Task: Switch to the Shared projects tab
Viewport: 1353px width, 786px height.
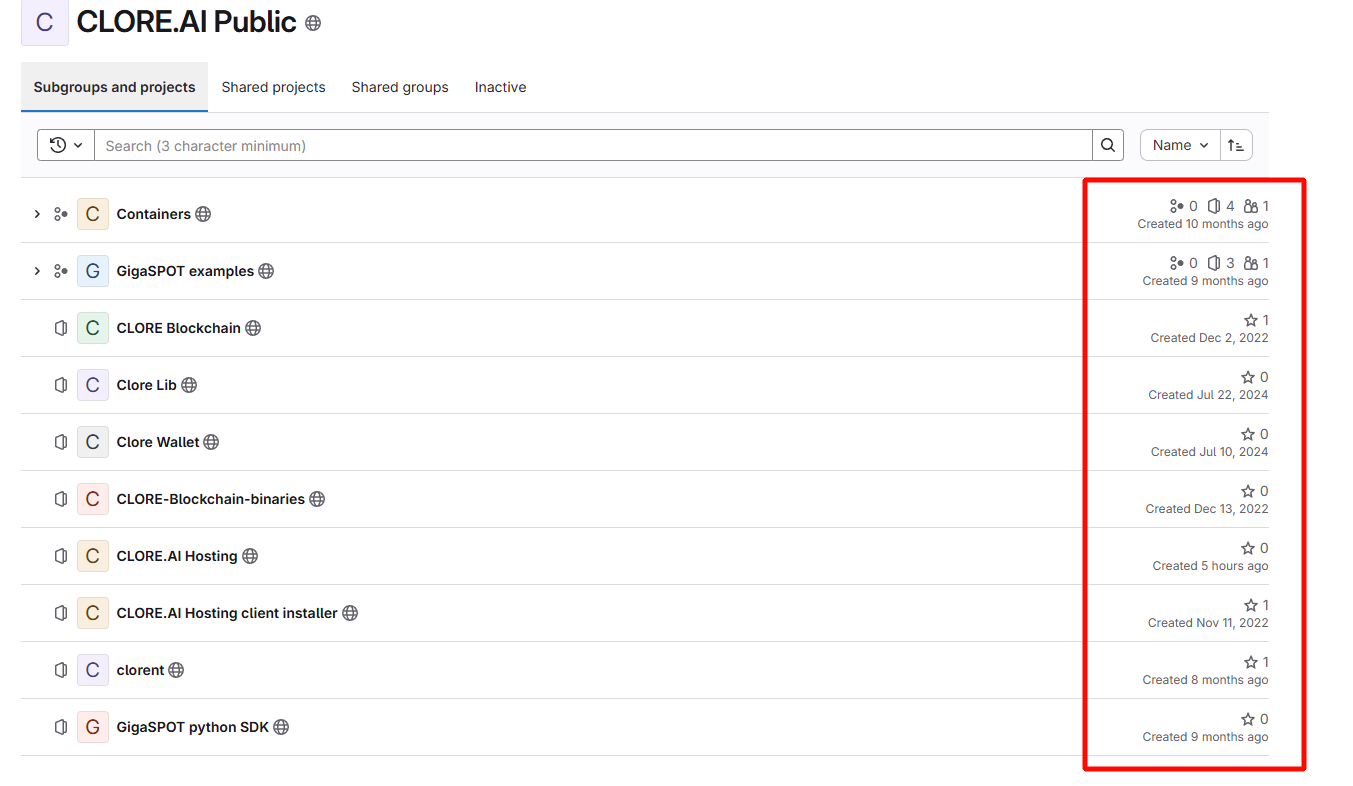Action: coord(273,87)
